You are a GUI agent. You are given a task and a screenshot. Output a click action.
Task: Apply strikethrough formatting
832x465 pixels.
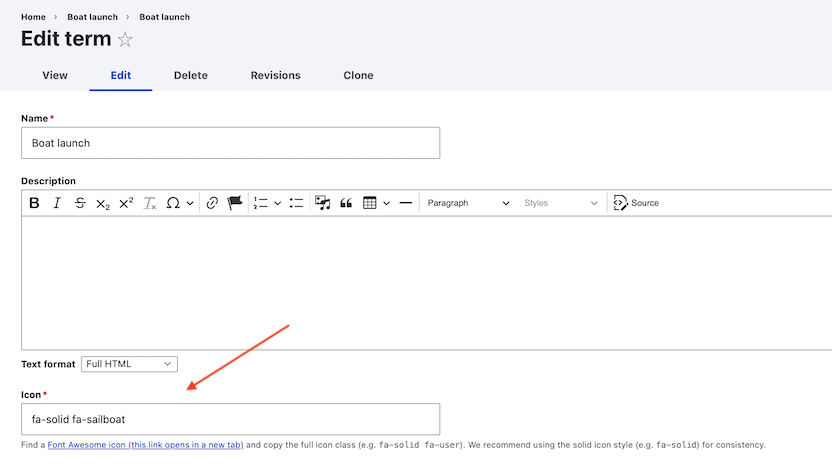80,203
